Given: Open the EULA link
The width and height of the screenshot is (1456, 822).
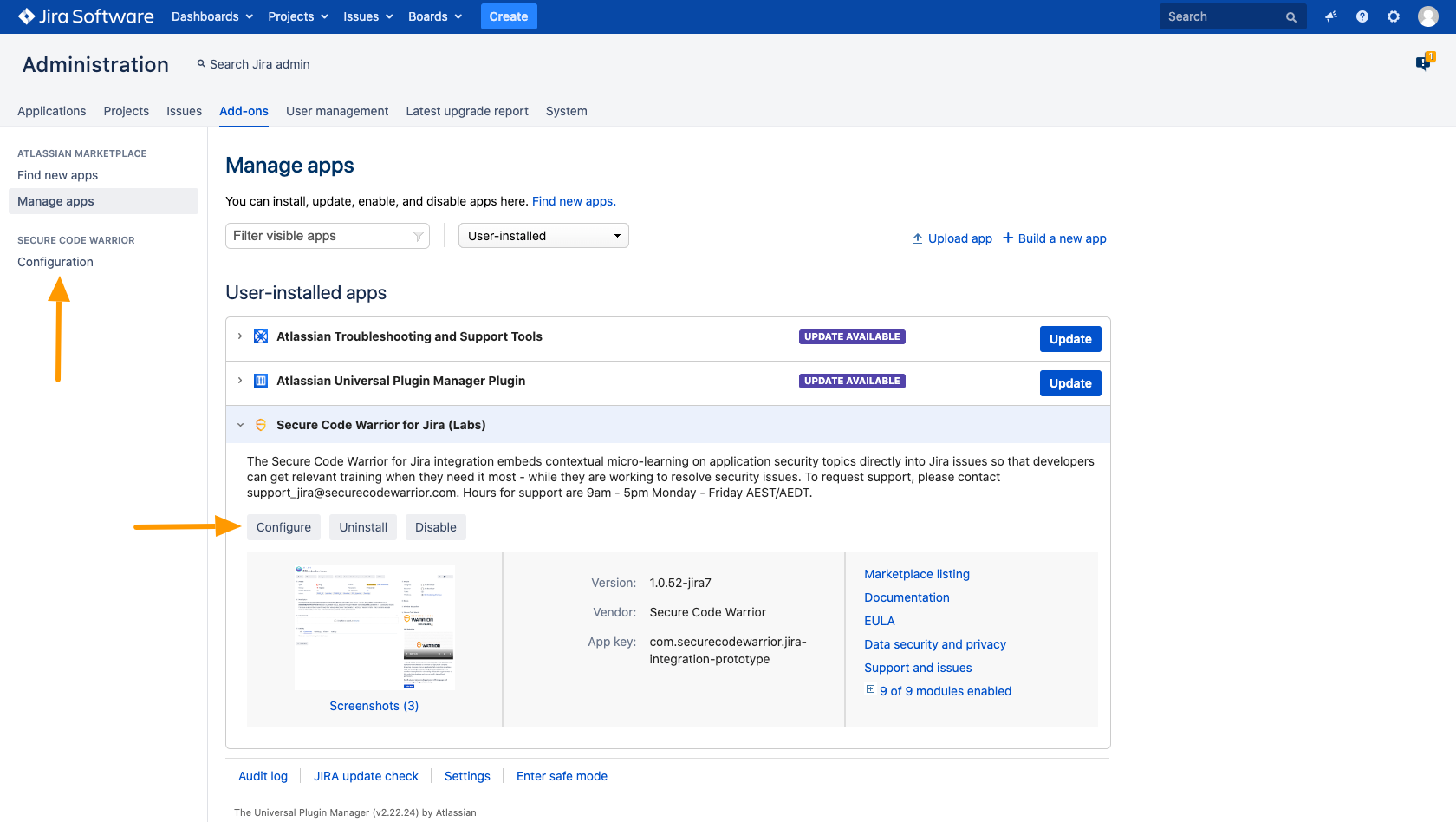Looking at the screenshot, I should click(880, 621).
